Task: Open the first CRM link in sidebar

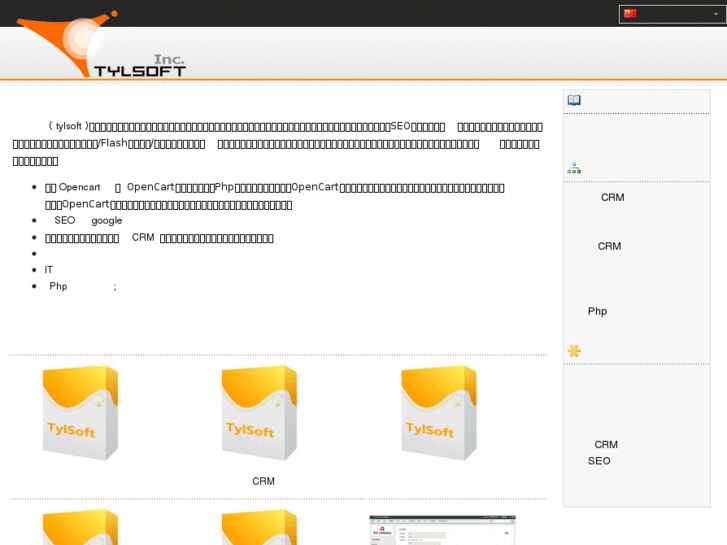Action: click(x=612, y=198)
